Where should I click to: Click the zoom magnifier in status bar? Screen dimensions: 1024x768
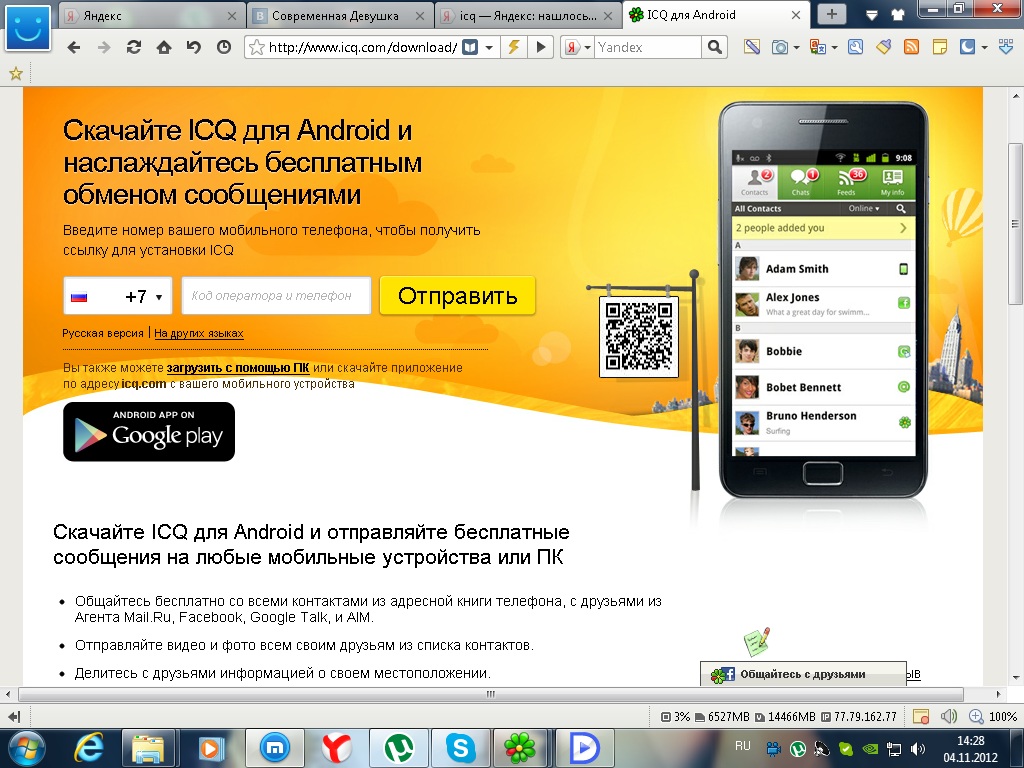[x=976, y=716]
